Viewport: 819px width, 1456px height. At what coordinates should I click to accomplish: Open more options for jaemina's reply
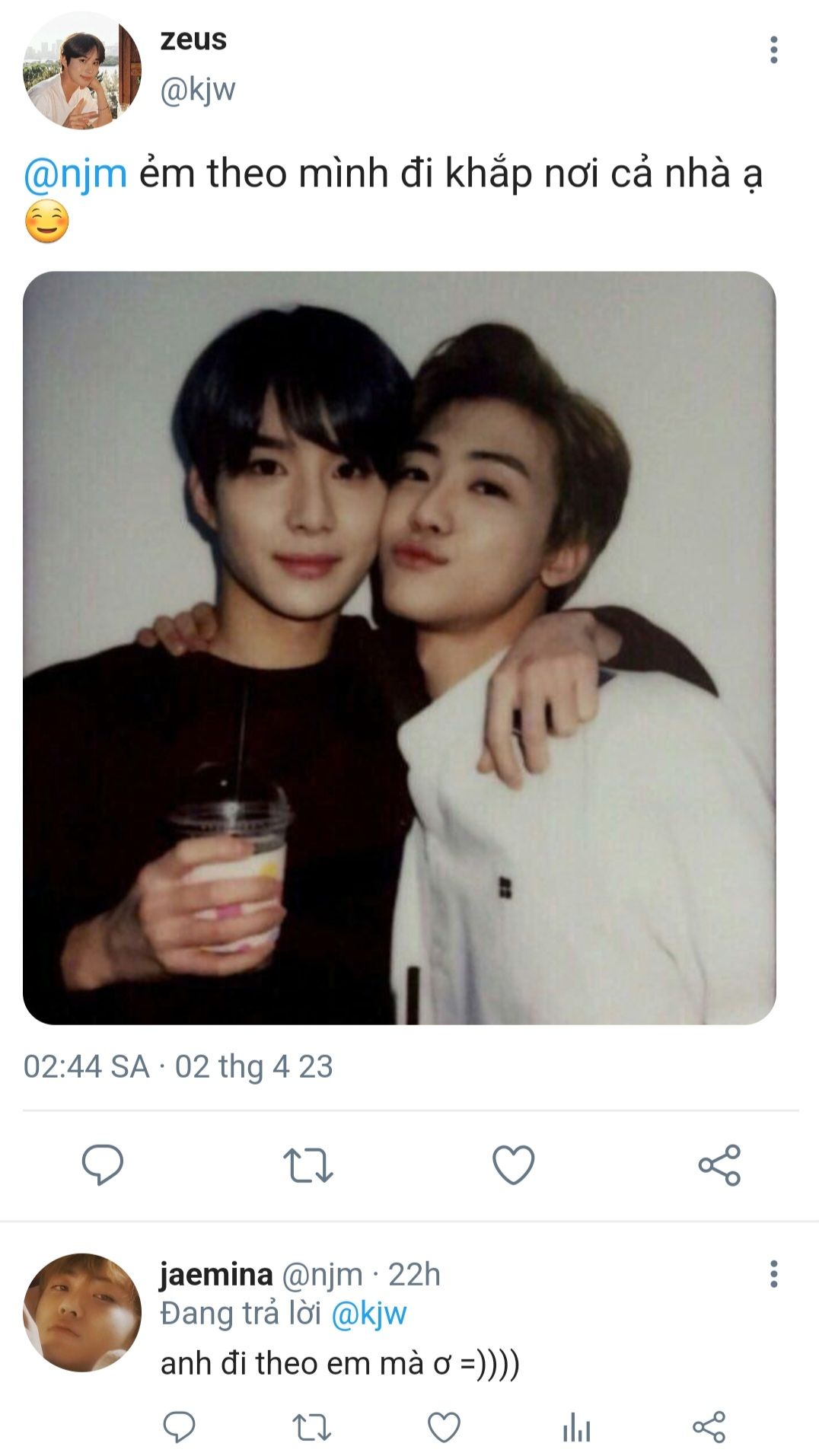click(774, 1273)
